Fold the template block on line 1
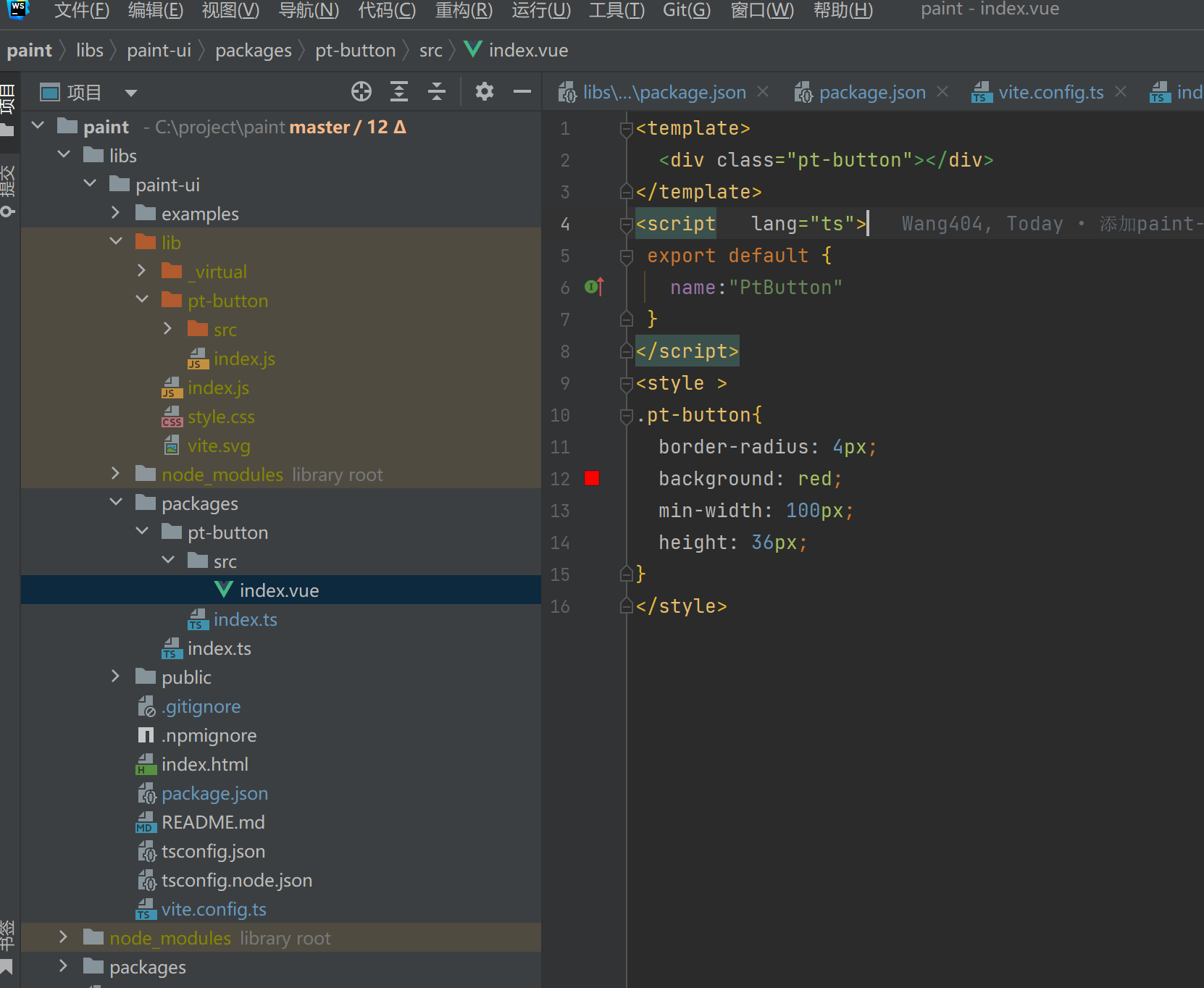The width and height of the screenshot is (1204, 988). point(627,129)
